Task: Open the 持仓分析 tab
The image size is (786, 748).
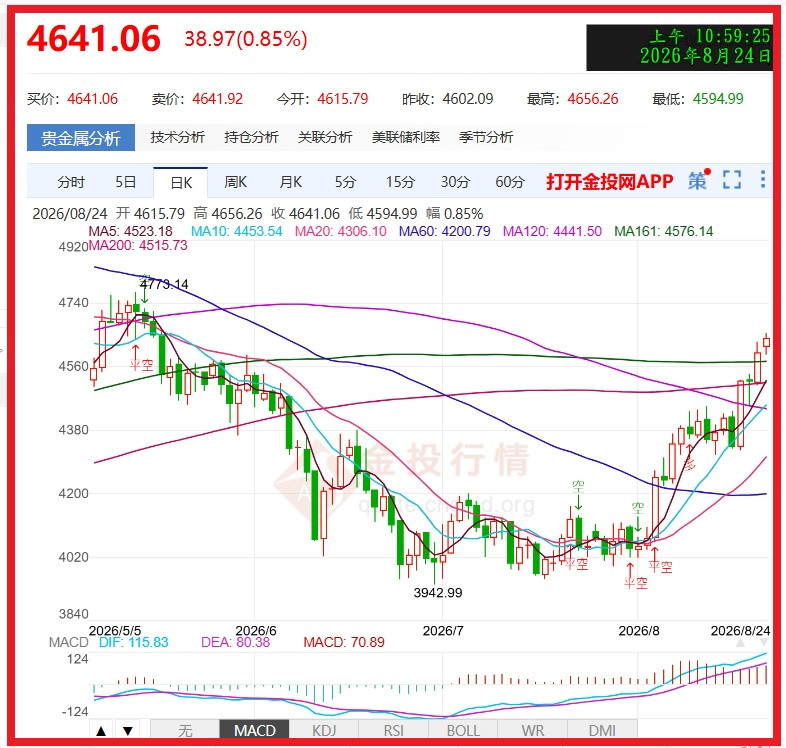Action: (x=251, y=137)
